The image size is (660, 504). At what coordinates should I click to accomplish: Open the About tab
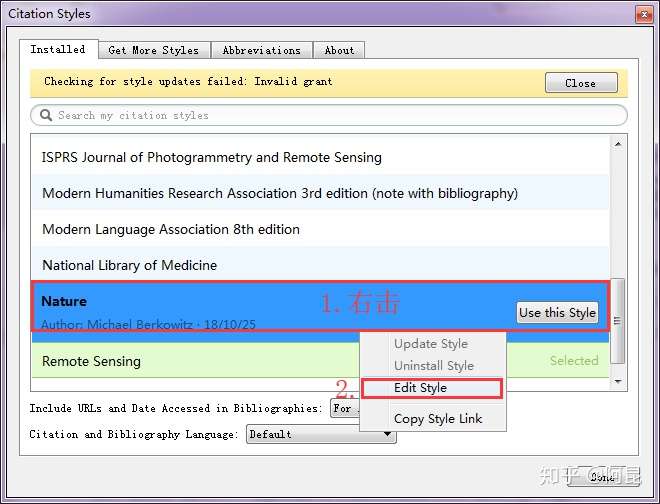pos(339,51)
